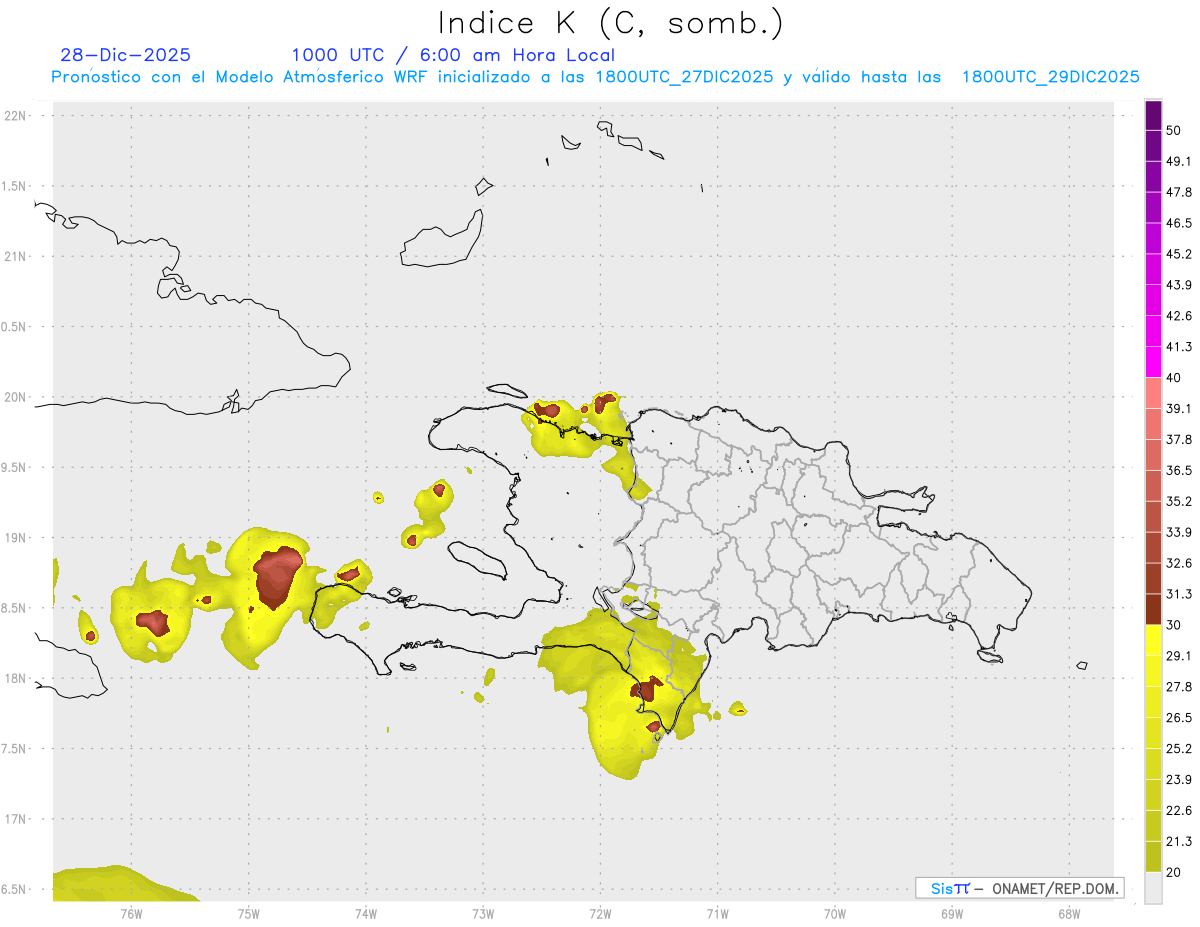Click the 75W longitude label
The image size is (1200, 927).
pyautogui.click(x=249, y=912)
